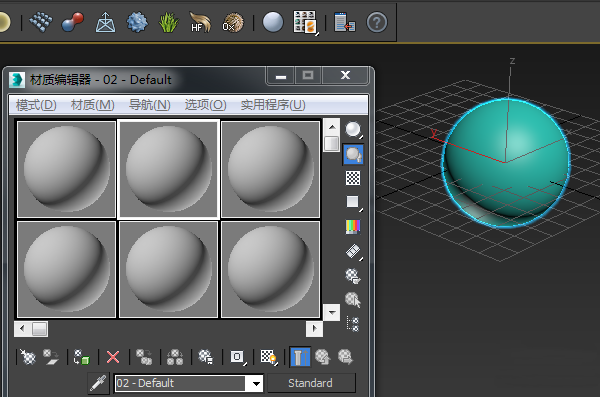Screen dimensions: 600x397
Task: Toggle the checkered Background button
Action: (353, 178)
